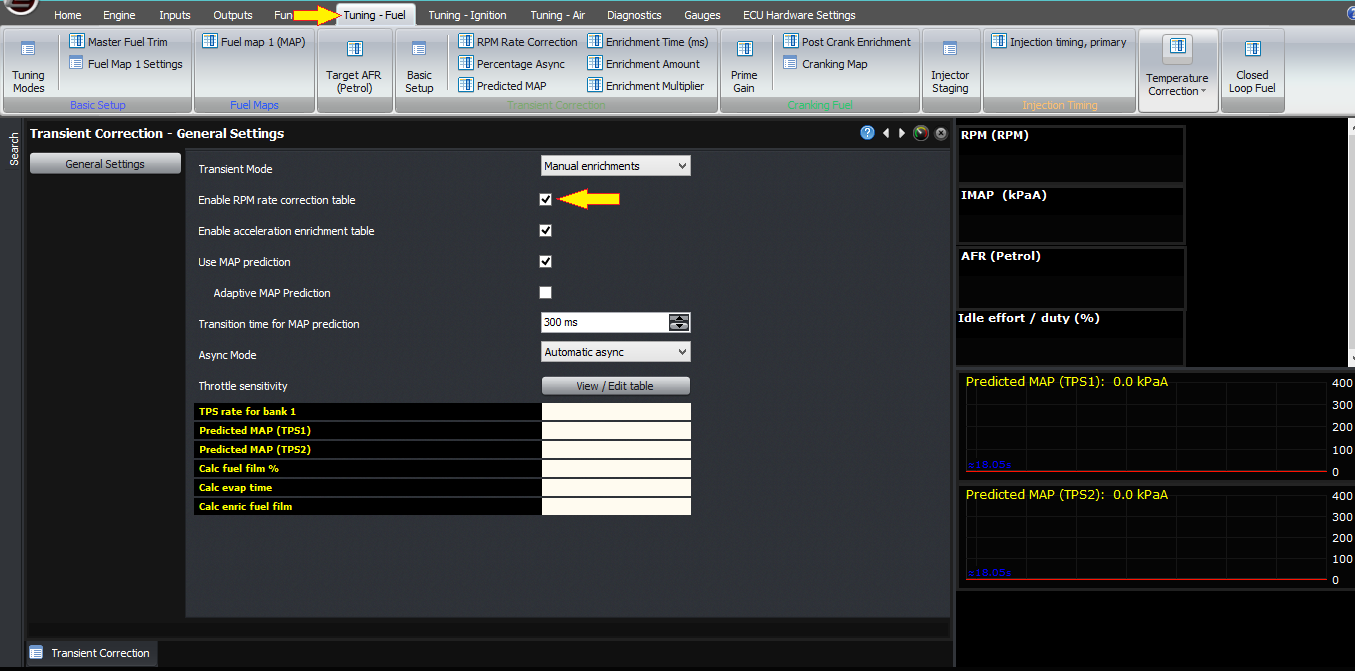Enable Adaptive MAP Prediction
This screenshot has width=1355, height=671.
click(x=545, y=292)
